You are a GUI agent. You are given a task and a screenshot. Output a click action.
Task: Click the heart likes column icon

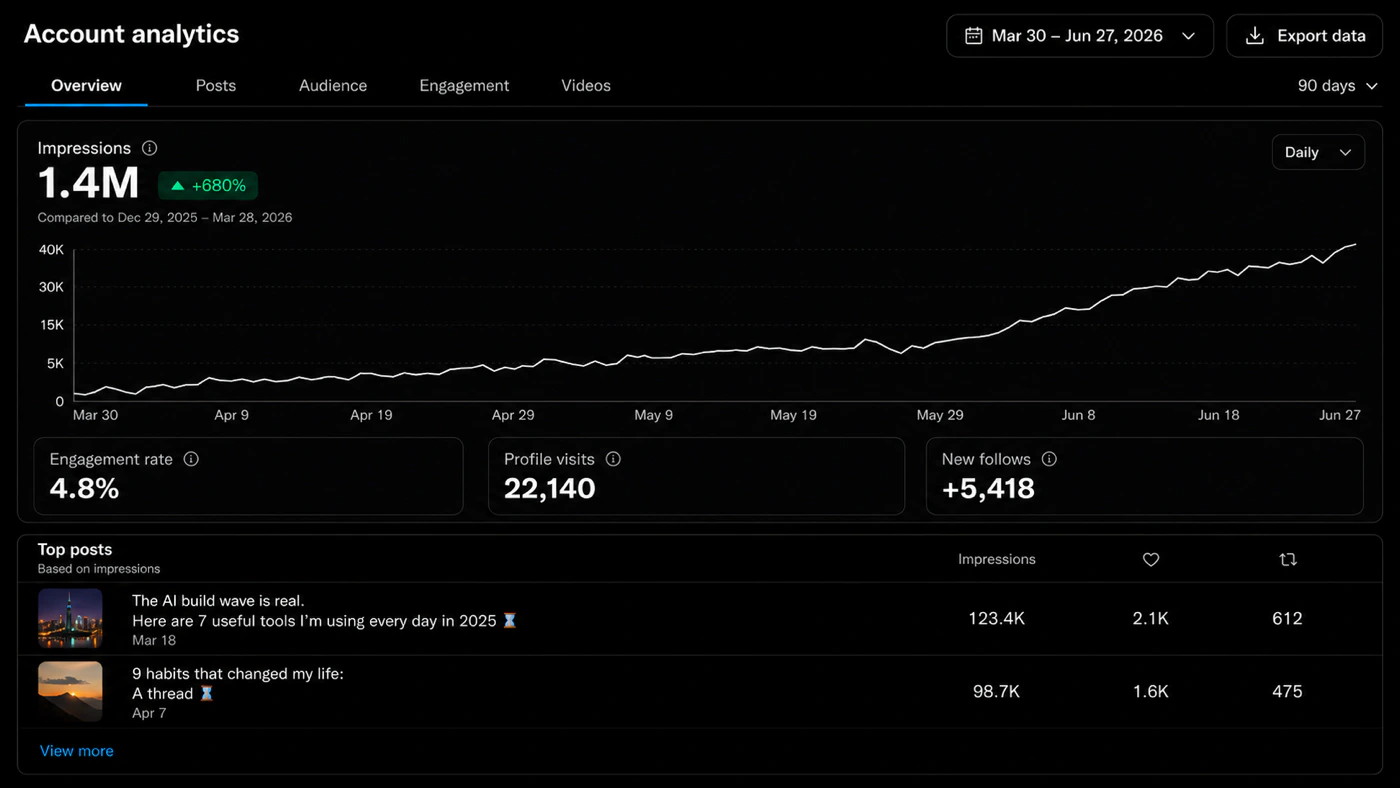point(1151,560)
